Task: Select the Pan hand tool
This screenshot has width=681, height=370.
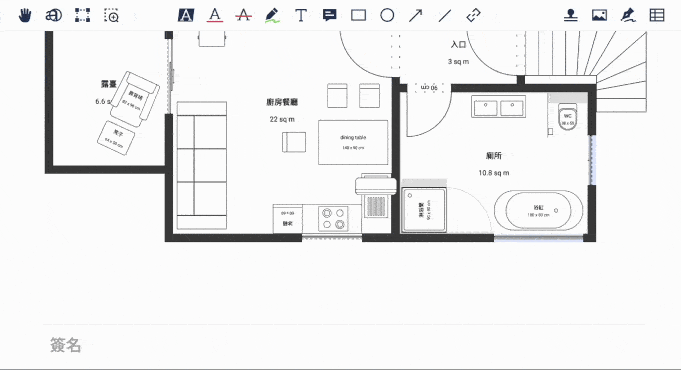Action: coord(25,16)
